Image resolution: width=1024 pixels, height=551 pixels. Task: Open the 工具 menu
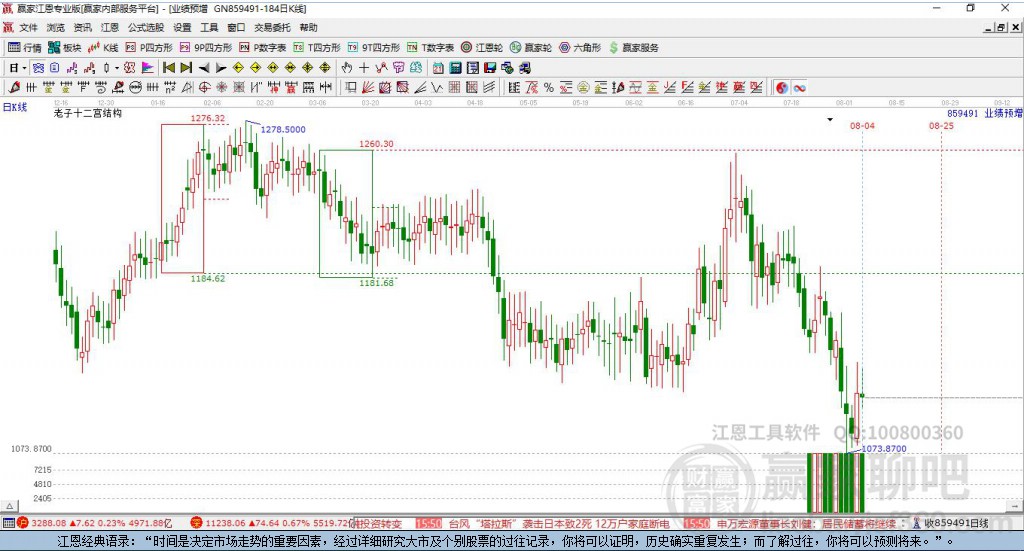click(x=209, y=27)
